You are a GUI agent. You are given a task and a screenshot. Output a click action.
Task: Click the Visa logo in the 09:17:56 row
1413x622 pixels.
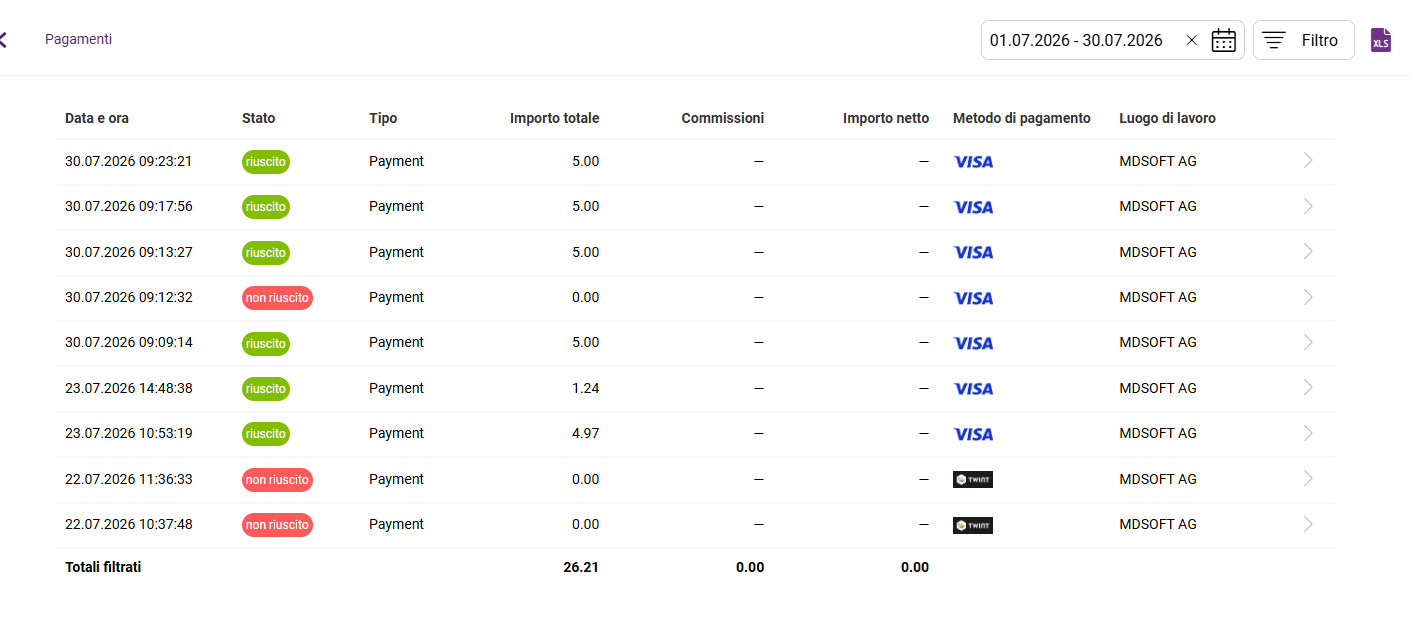(973, 207)
